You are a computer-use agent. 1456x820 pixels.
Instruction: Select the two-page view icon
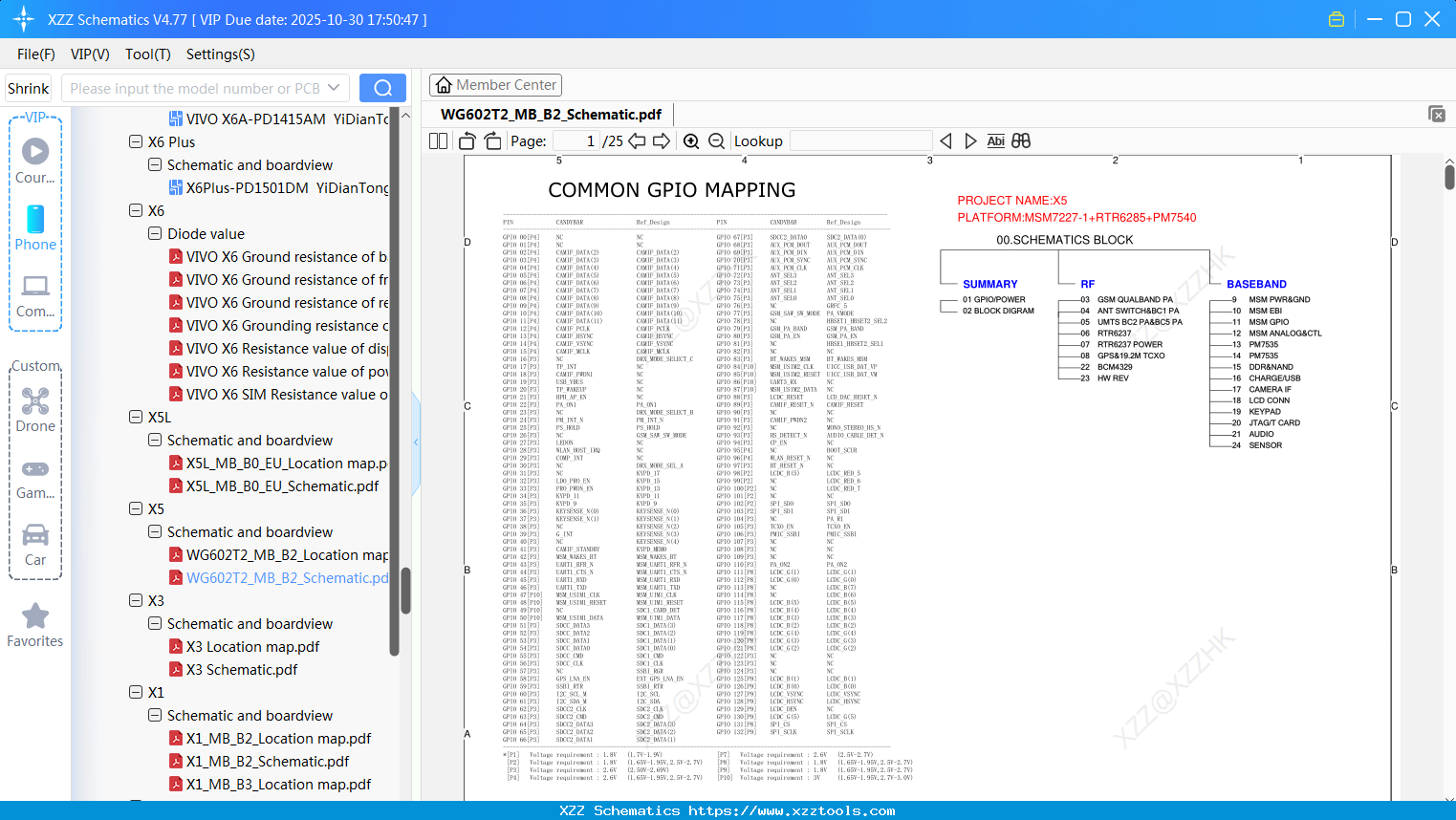[x=437, y=140]
